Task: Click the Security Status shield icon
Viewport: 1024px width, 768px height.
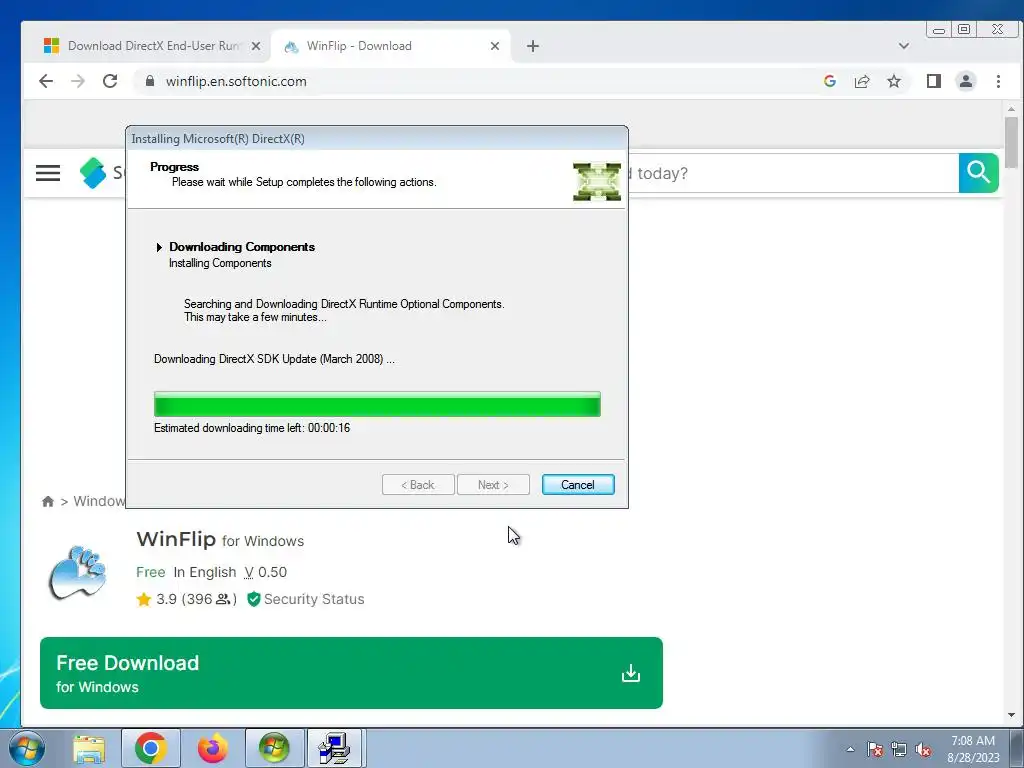Action: click(254, 599)
